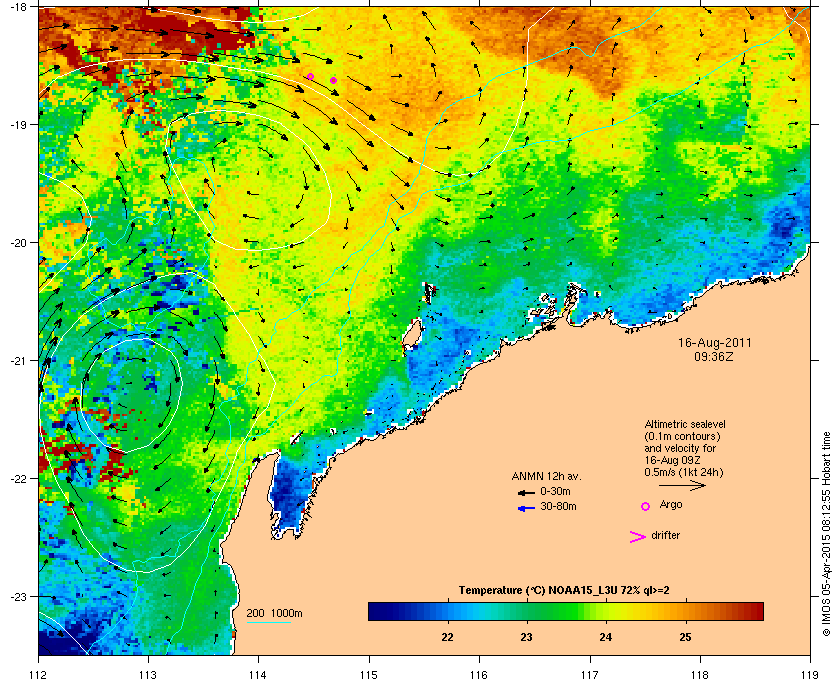
Task: Click the magenta Argo circle in the legend
Action: (x=646, y=506)
